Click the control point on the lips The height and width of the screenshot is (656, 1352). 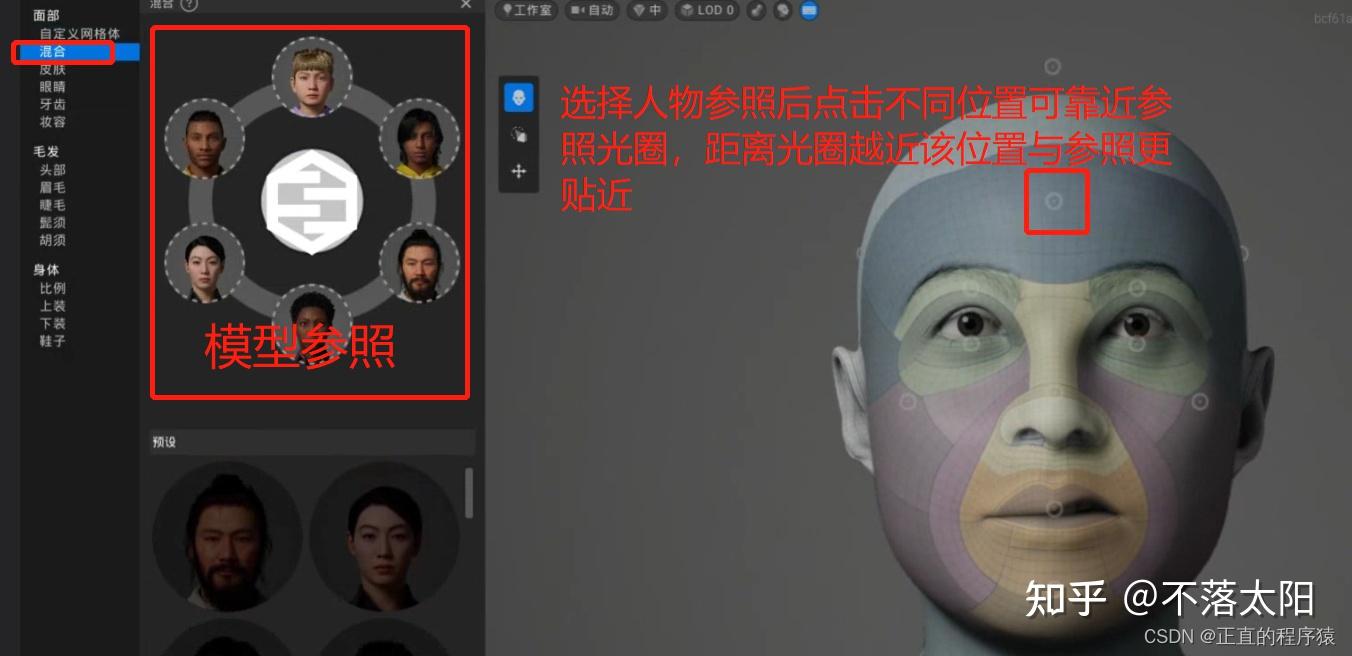(1053, 509)
